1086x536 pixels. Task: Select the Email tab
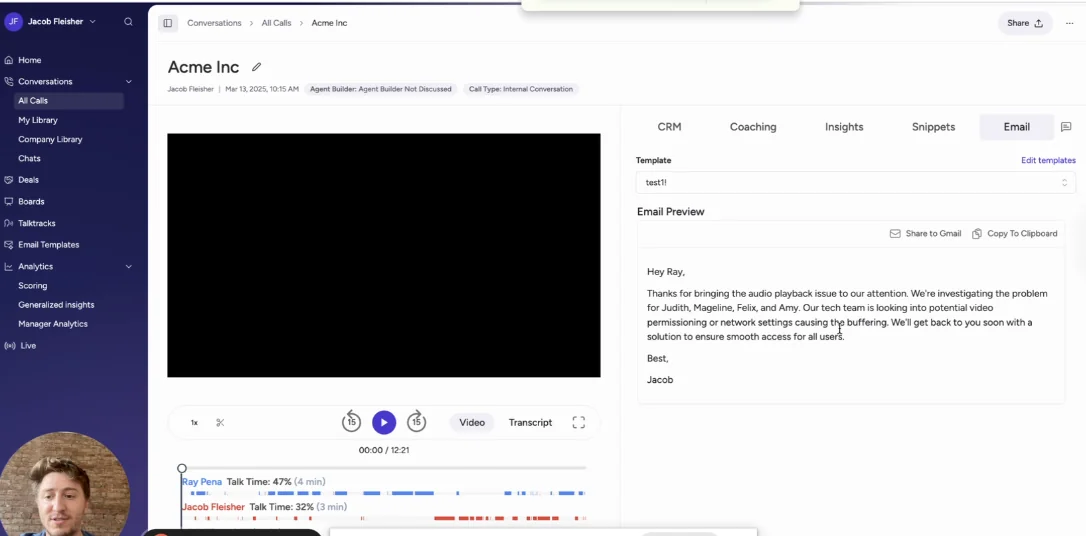pyautogui.click(x=1016, y=127)
